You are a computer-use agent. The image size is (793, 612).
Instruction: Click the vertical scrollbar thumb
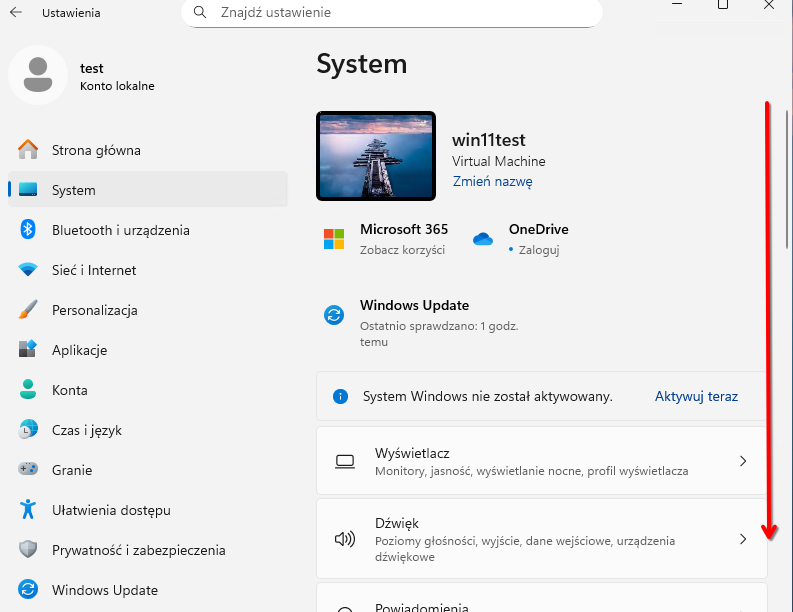787,180
